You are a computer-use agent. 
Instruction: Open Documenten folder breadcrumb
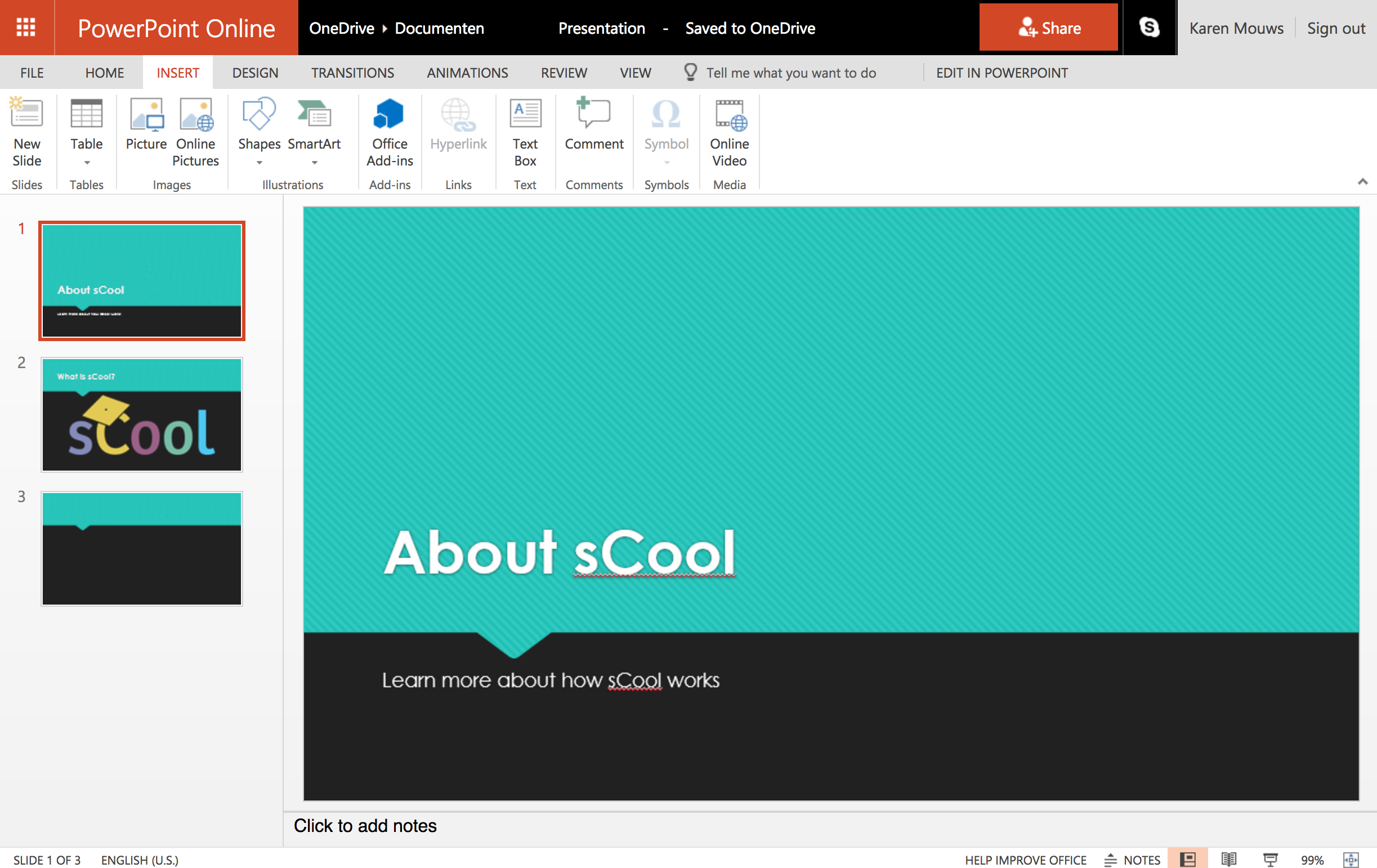click(x=439, y=28)
